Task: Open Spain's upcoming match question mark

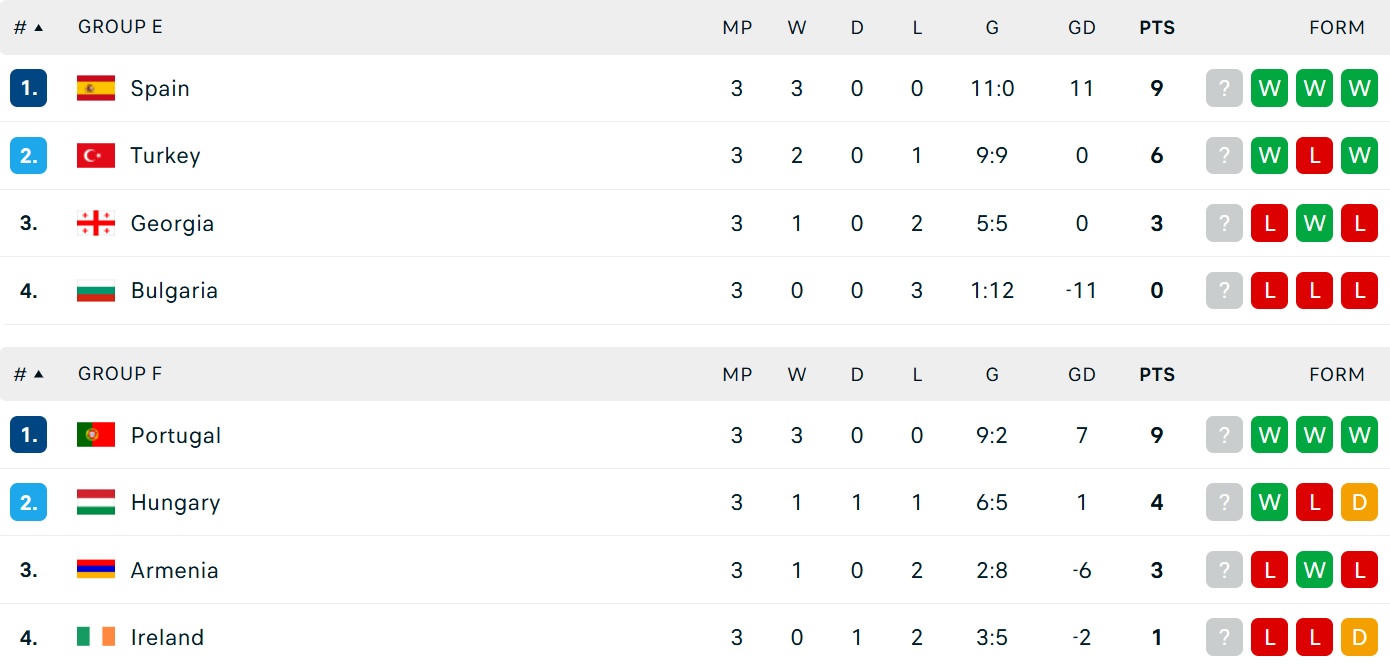Action: pyautogui.click(x=1224, y=88)
